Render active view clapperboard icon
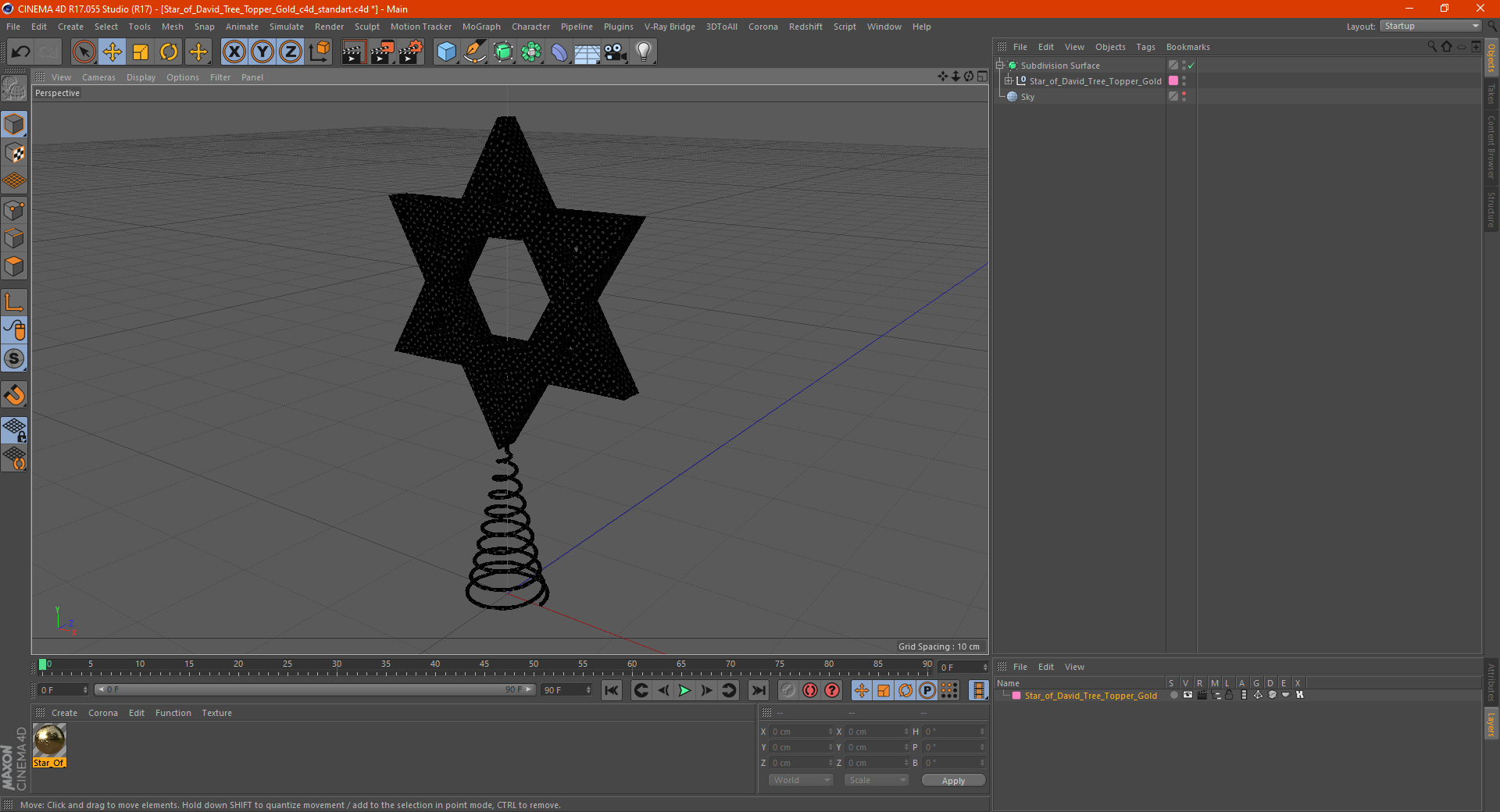 pos(353,52)
